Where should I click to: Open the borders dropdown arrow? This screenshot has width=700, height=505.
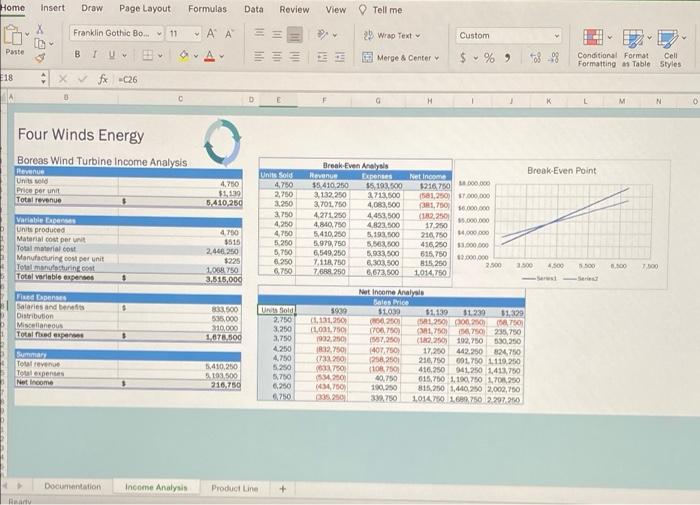[x=160, y=56]
